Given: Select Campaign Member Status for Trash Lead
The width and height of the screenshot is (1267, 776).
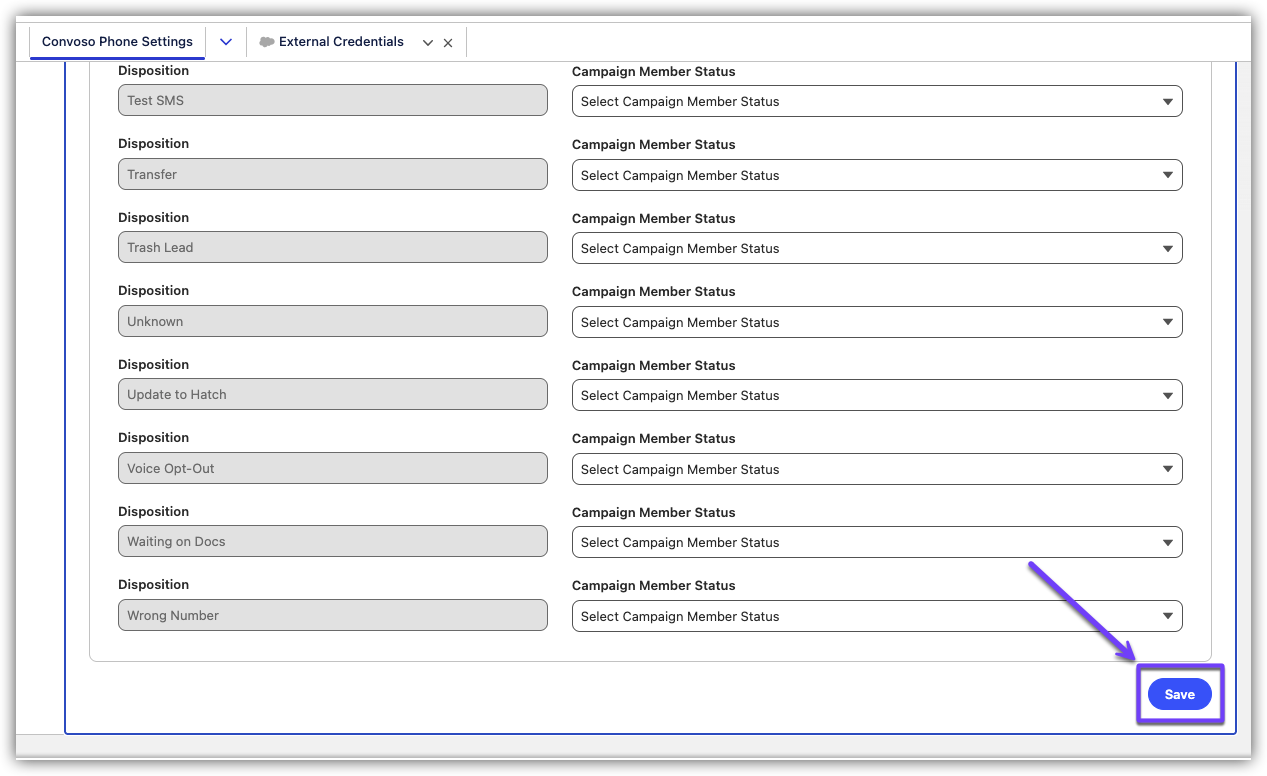Looking at the screenshot, I should (x=876, y=248).
